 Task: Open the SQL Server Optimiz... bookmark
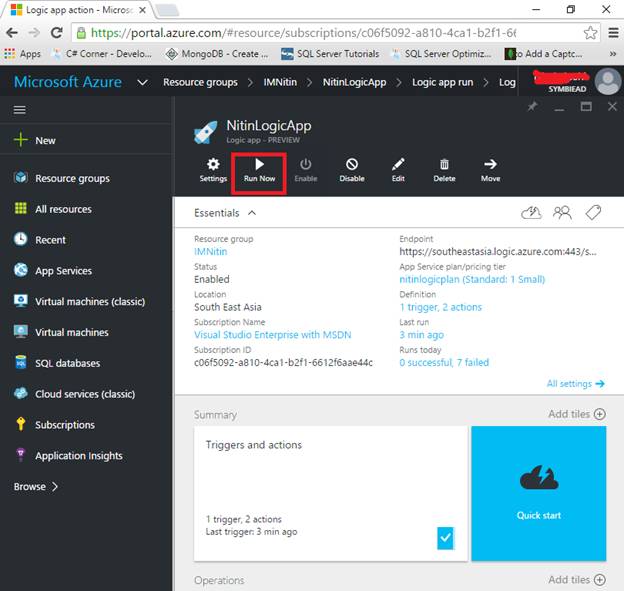coord(441,54)
